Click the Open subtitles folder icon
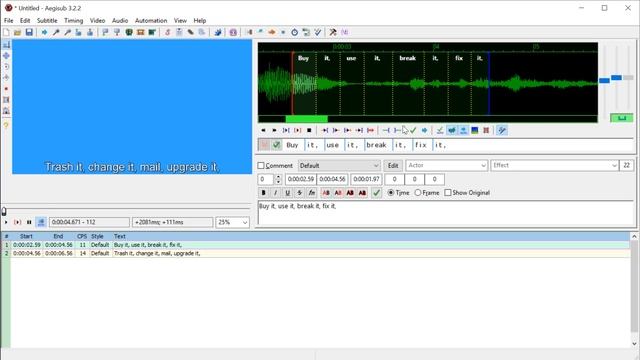 pyautogui.click(x=18, y=32)
